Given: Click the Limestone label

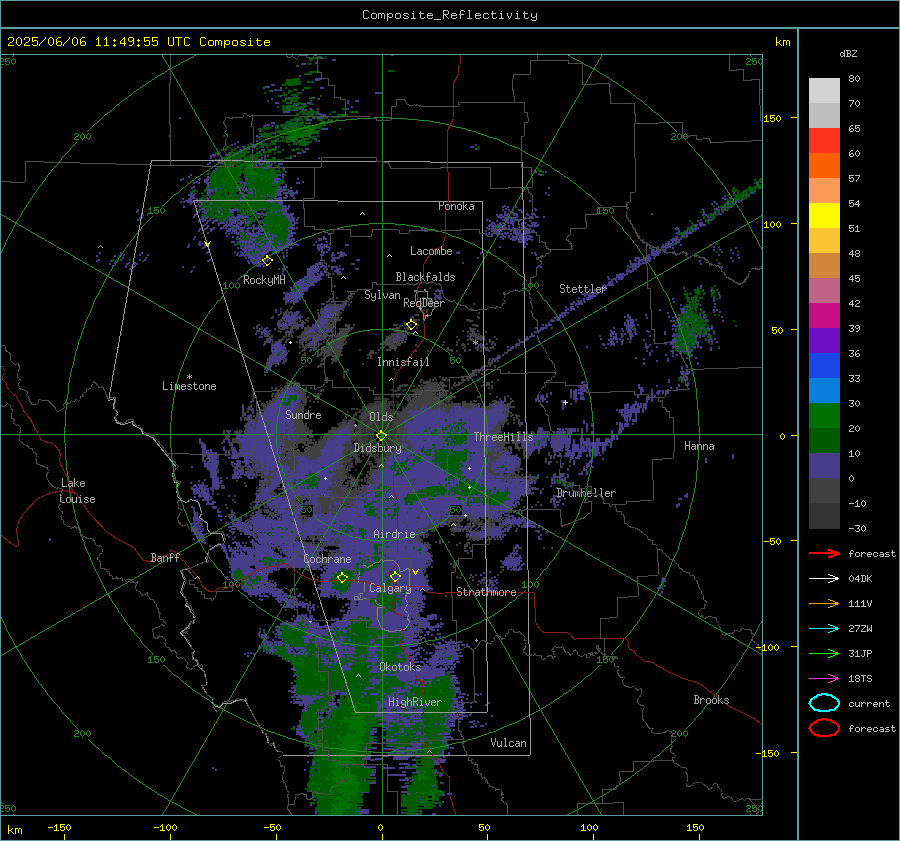Looking at the screenshot, I should pos(189,386).
